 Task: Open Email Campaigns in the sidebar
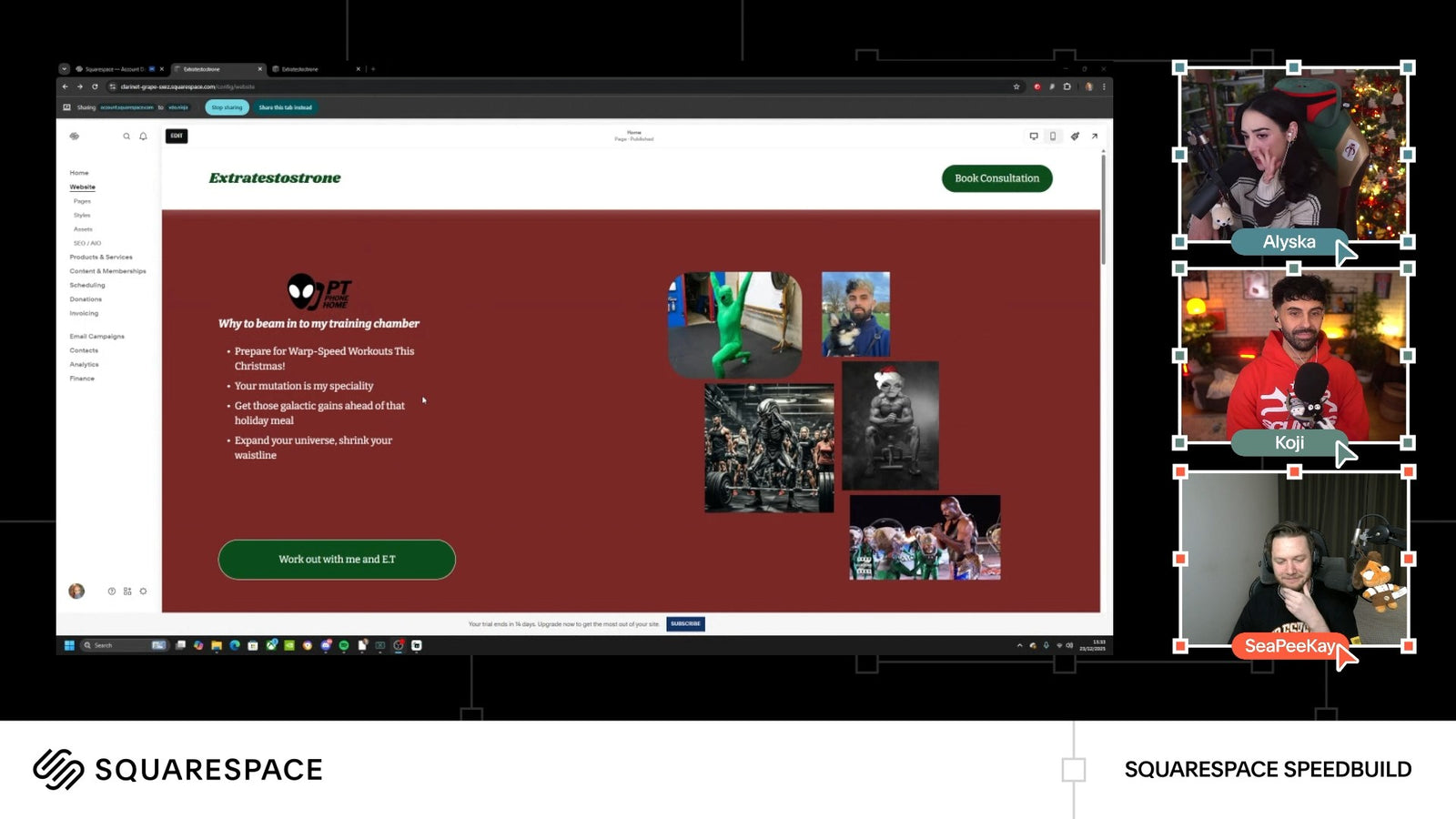(x=96, y=337)
